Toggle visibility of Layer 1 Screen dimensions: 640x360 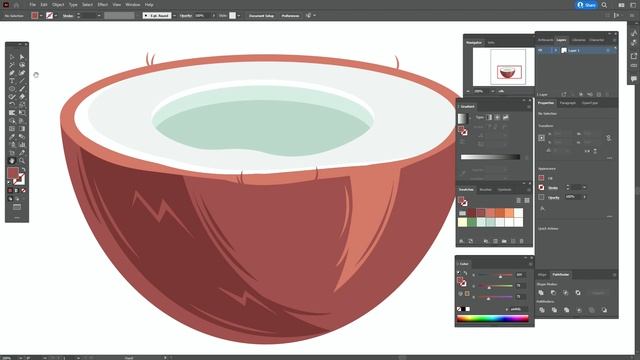(540, 50)
